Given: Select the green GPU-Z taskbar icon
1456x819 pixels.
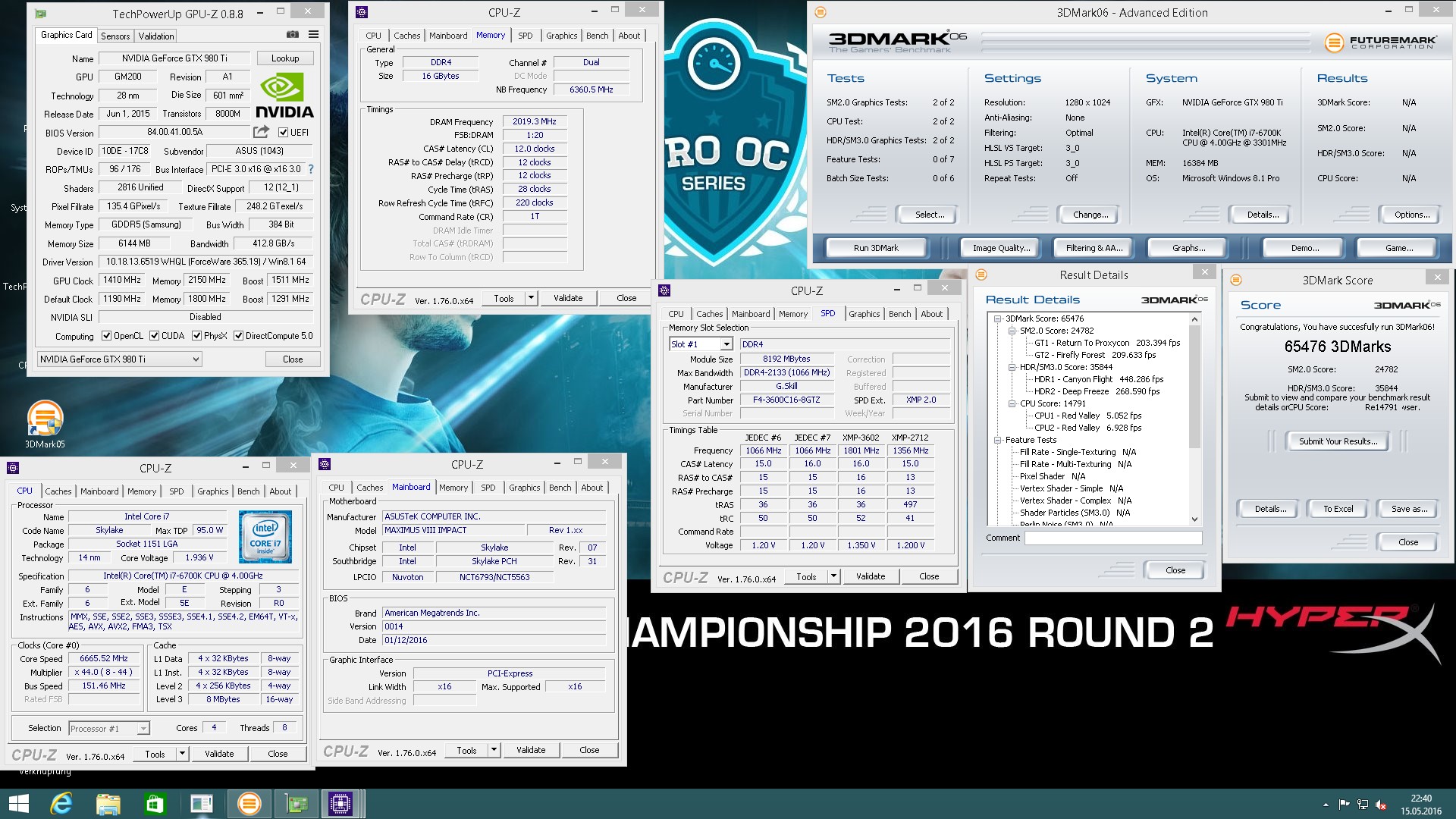Looking at the screenshot, I should point(296,804).
